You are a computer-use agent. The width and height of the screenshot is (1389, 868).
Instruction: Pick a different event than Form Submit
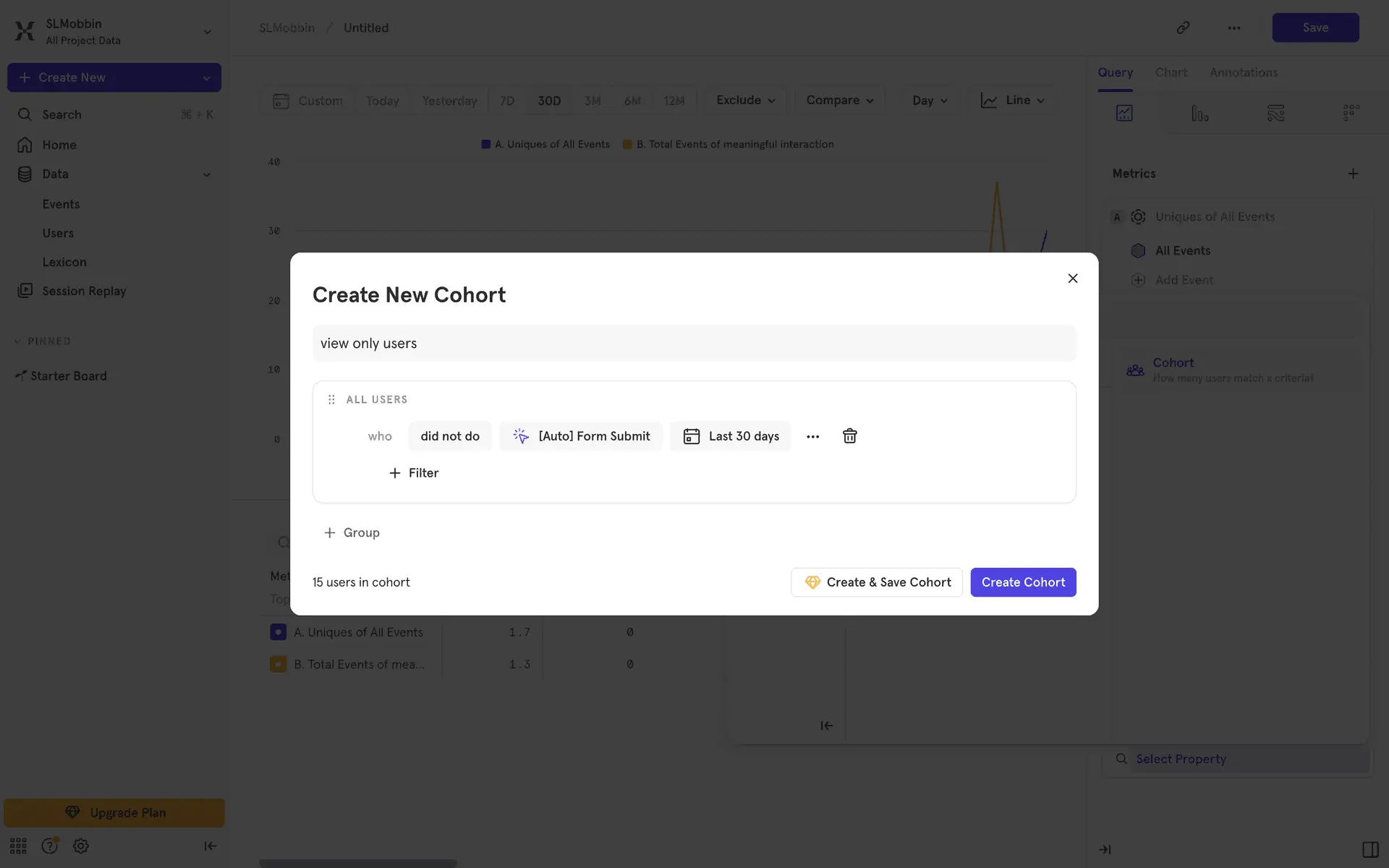tap(580, 436)
